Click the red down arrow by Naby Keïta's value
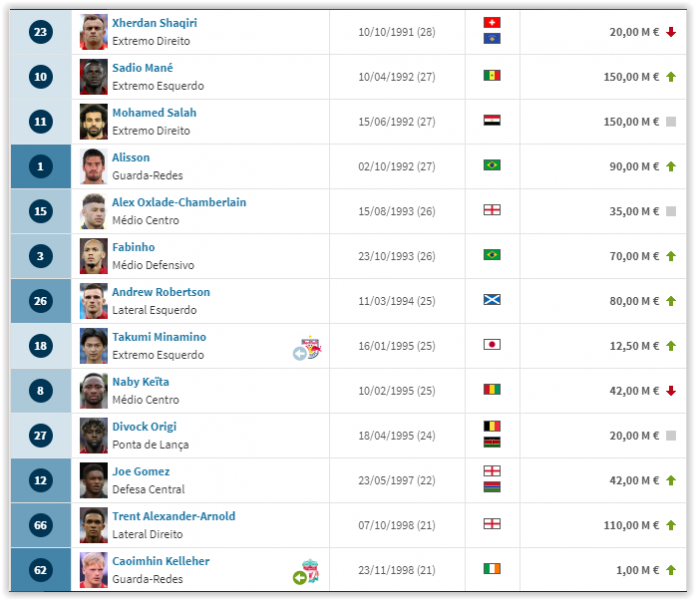 click(x=671, y=390)
